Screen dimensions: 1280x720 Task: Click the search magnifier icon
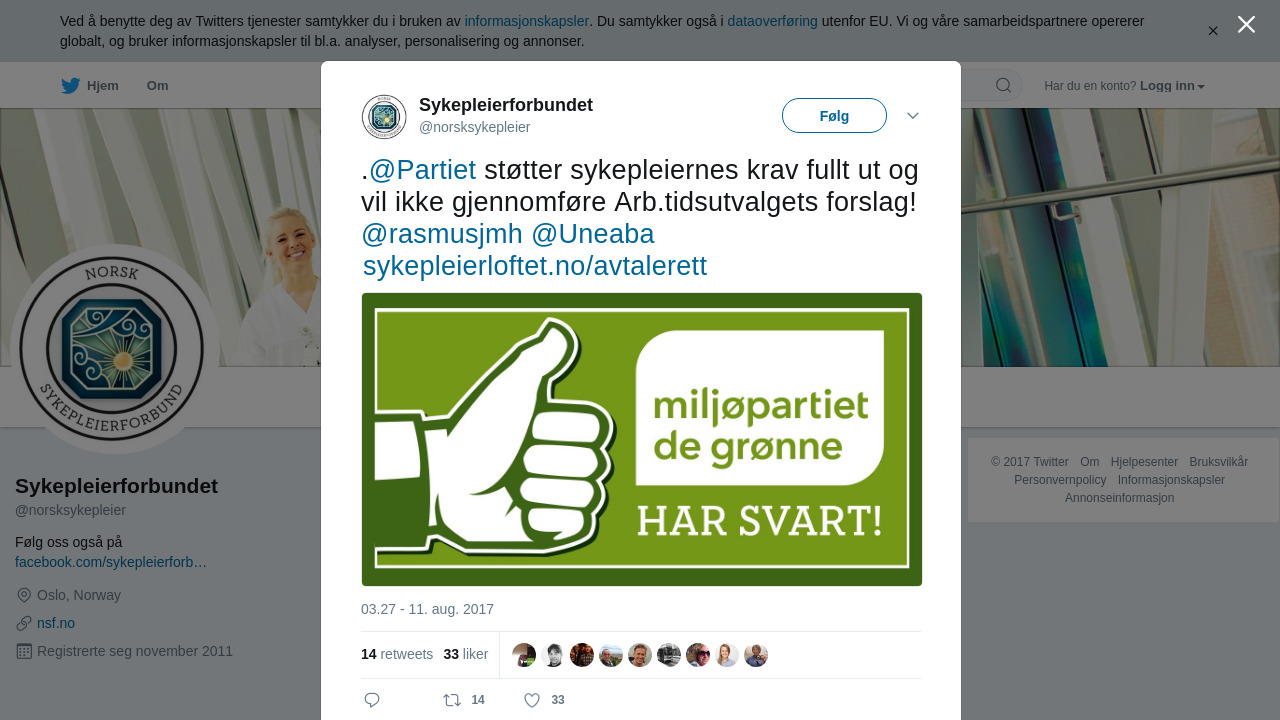[x=1003, y=85]
